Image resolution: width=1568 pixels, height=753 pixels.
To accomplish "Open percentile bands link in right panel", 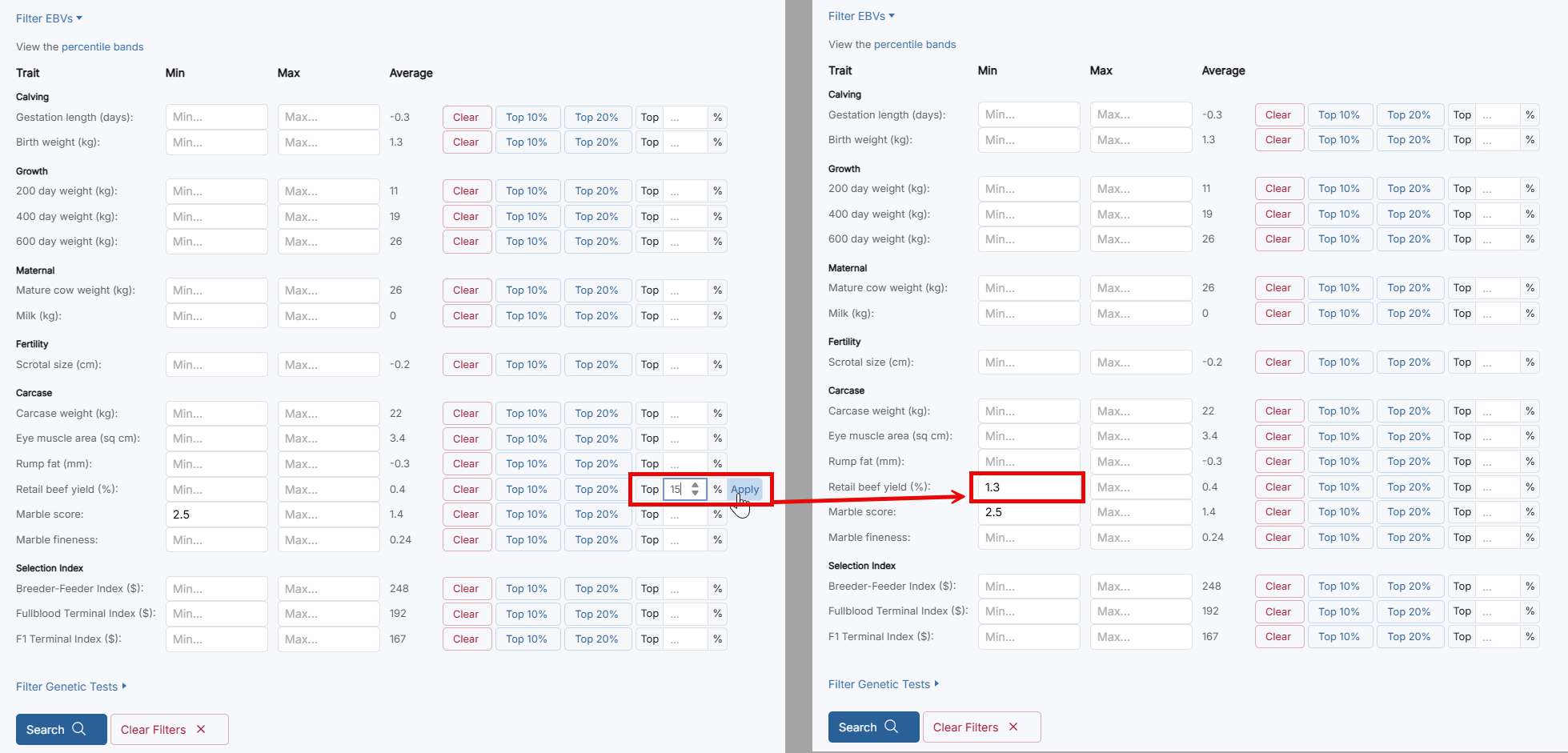I will 915,45.
